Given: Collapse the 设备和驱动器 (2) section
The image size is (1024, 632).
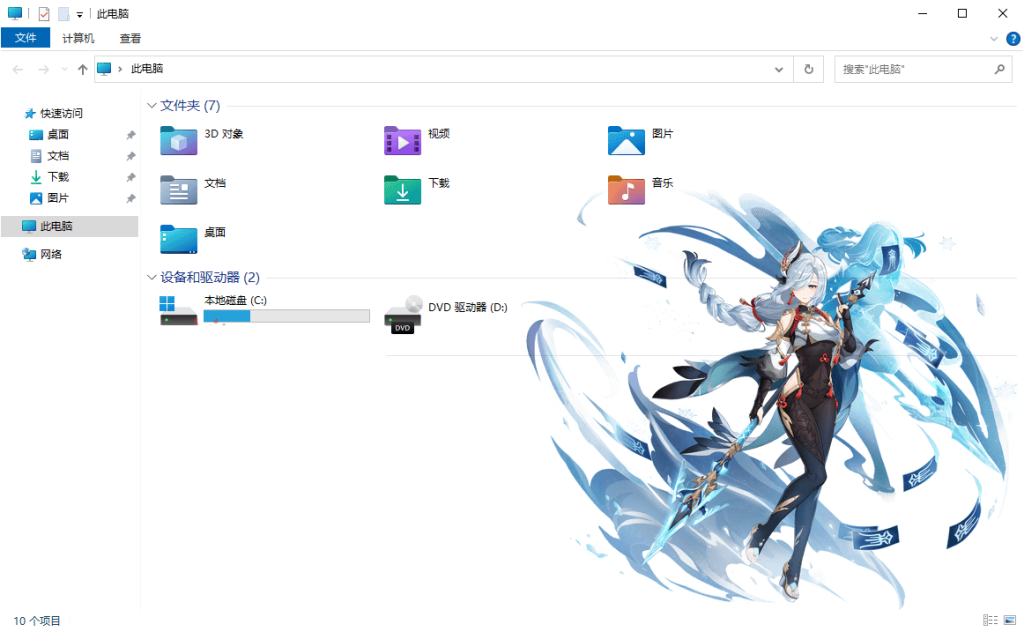Looking at the screenshot, I should (x=151, y=277).
